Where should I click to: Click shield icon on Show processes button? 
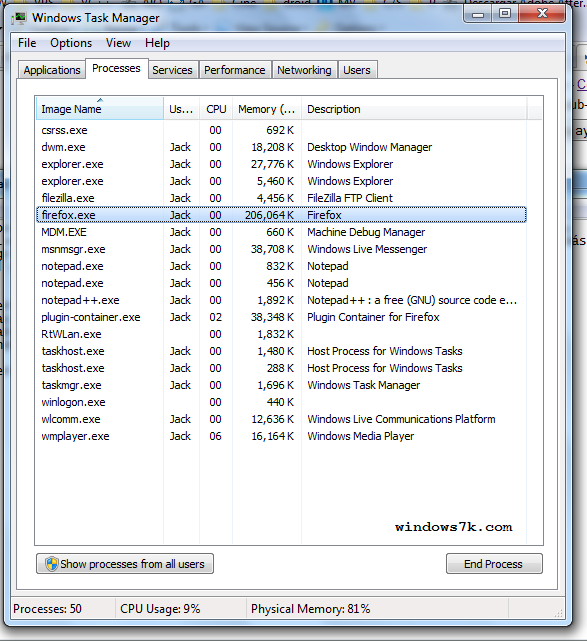[x=52, y=564]
